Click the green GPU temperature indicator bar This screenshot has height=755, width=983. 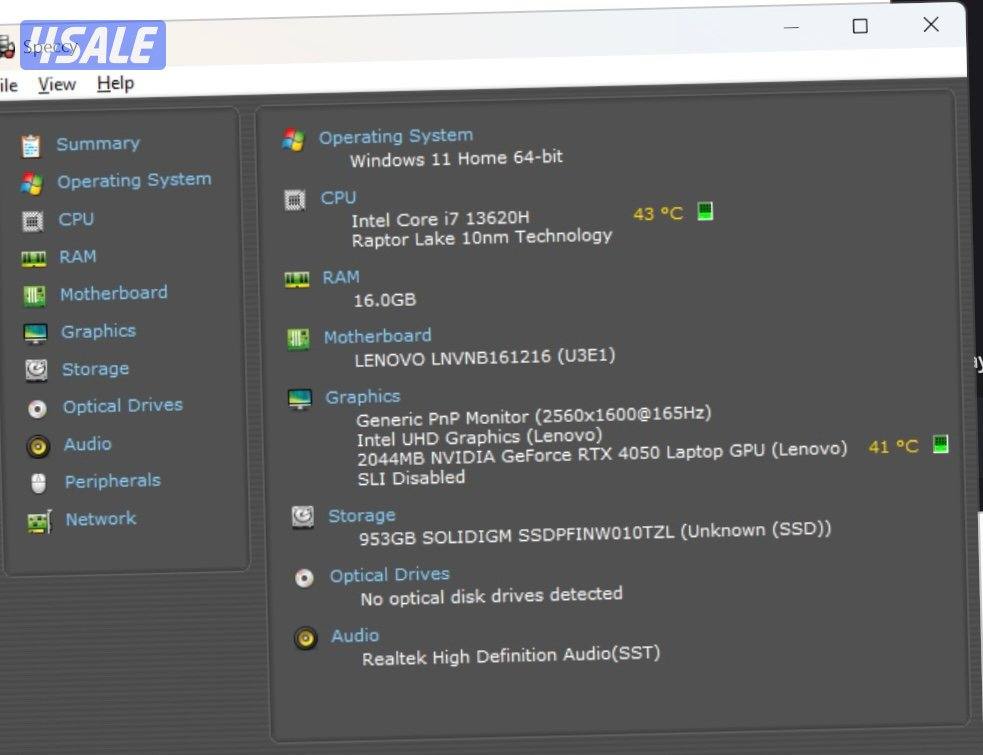click(940, 446)
